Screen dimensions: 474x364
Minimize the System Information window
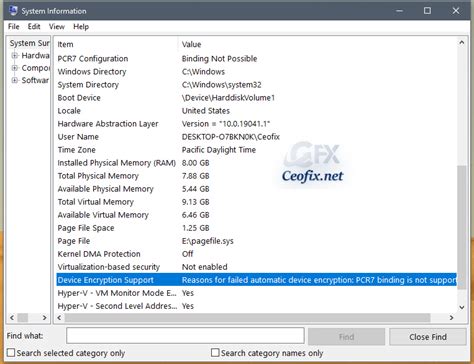pyautogui.click(x=399, y=11)
